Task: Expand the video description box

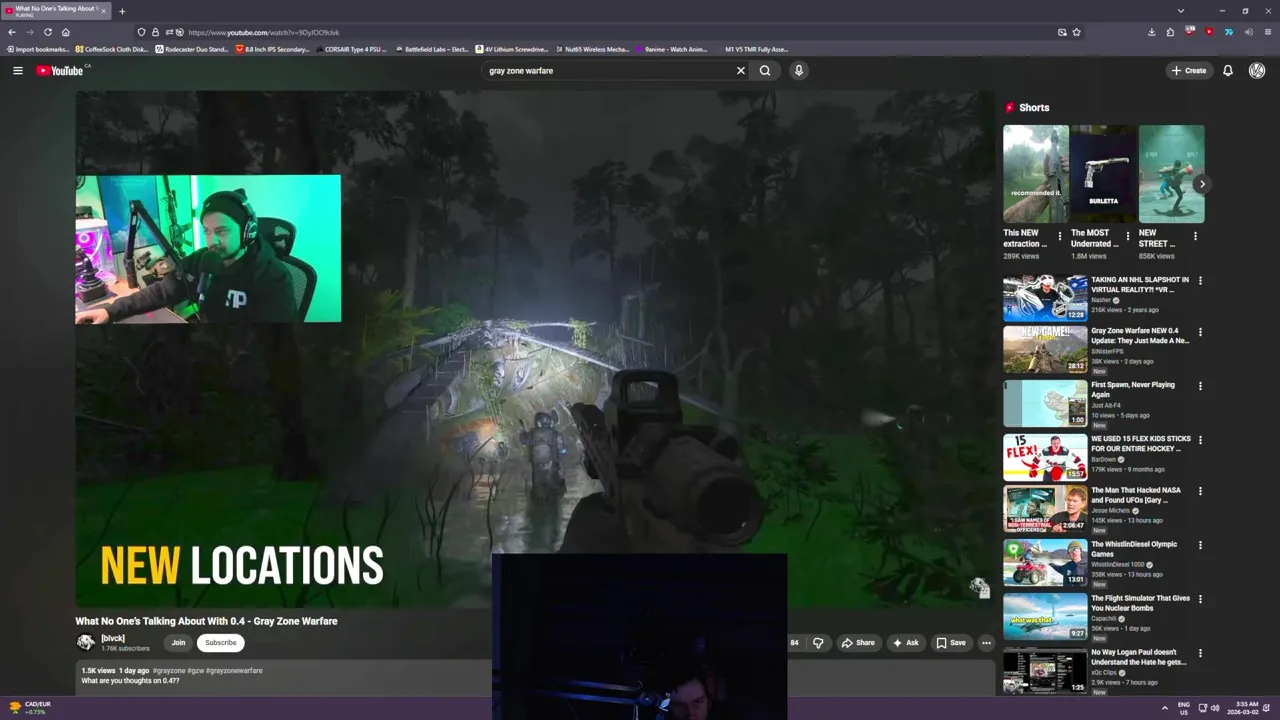Action: 535,676
